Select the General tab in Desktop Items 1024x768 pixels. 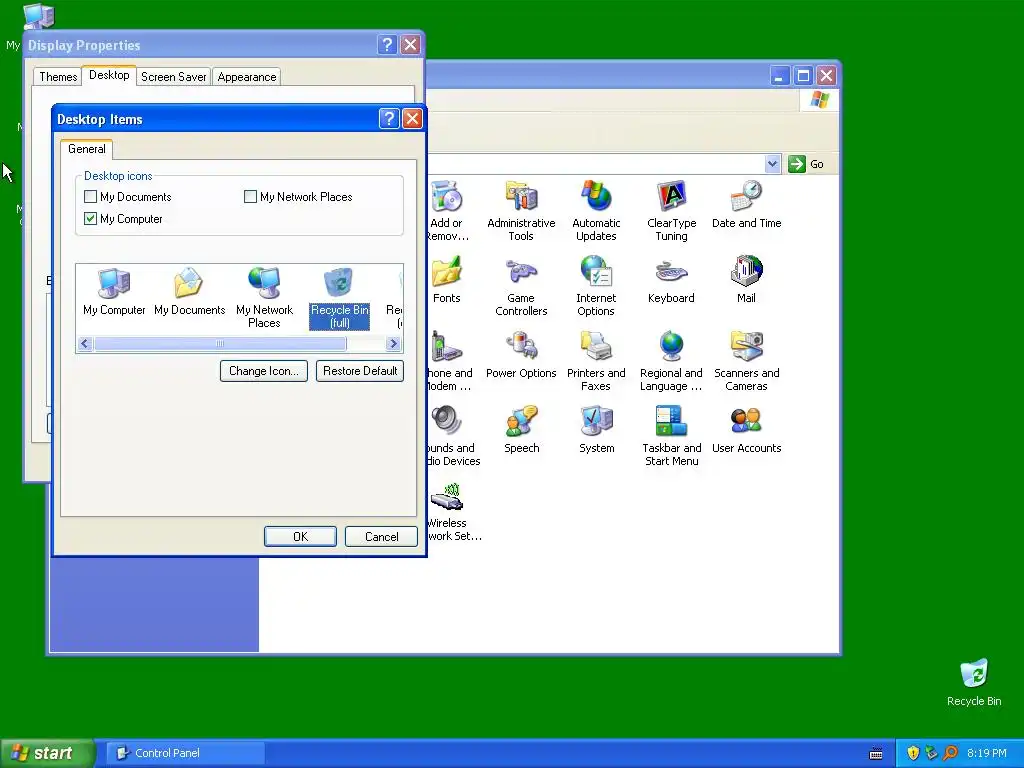[x=87, y=149]
